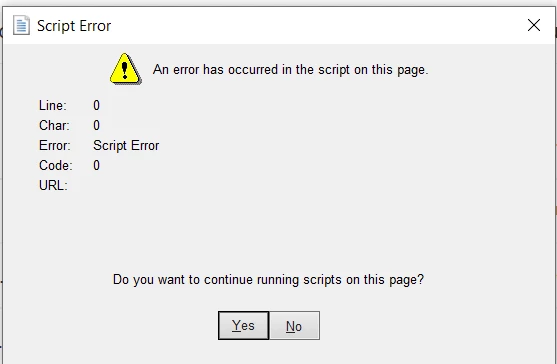557x364 pixels.
Task: Click the Line value 0
Action: click(96, 105)
